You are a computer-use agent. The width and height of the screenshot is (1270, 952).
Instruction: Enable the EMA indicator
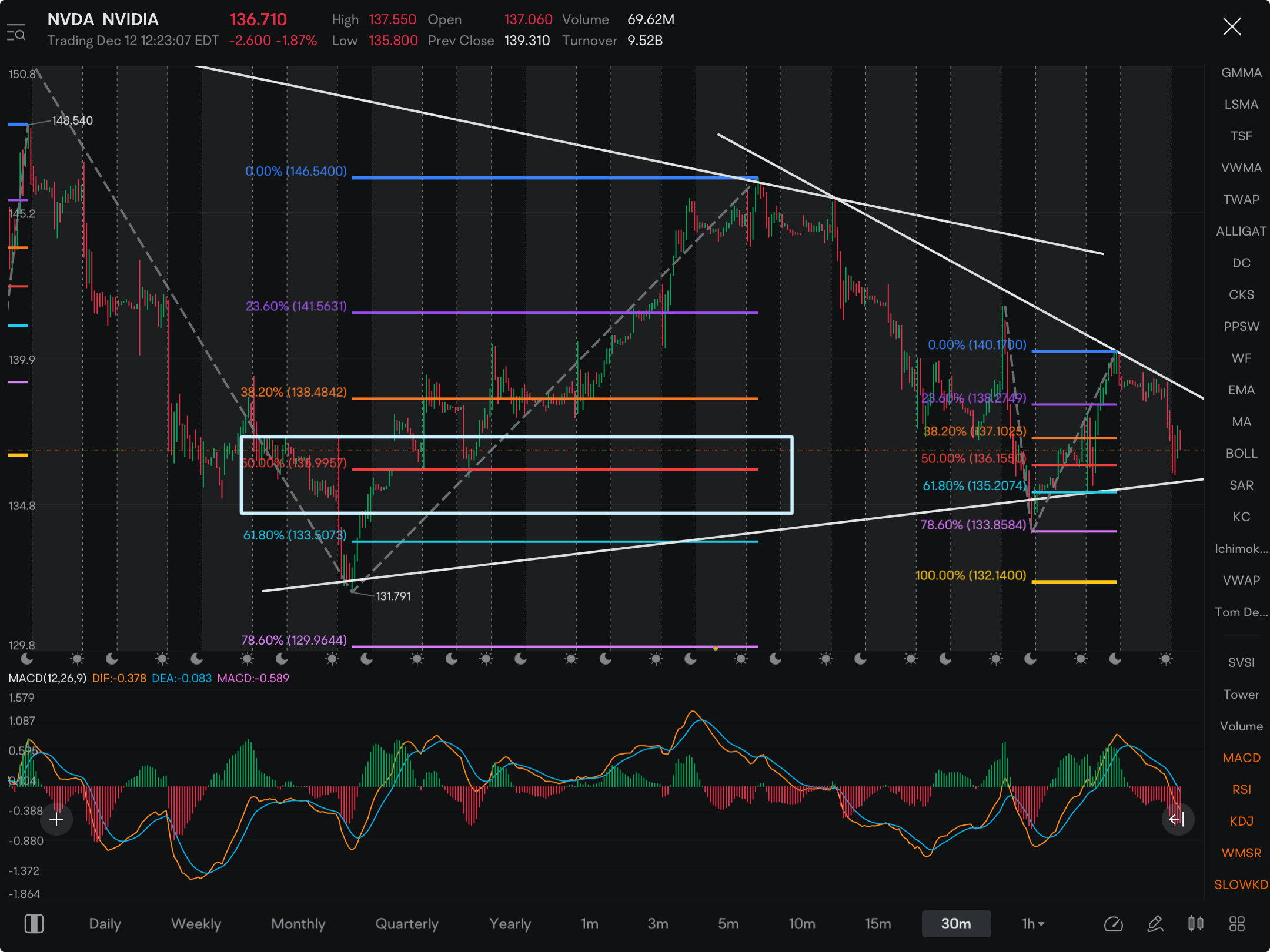coord(1241,390)
